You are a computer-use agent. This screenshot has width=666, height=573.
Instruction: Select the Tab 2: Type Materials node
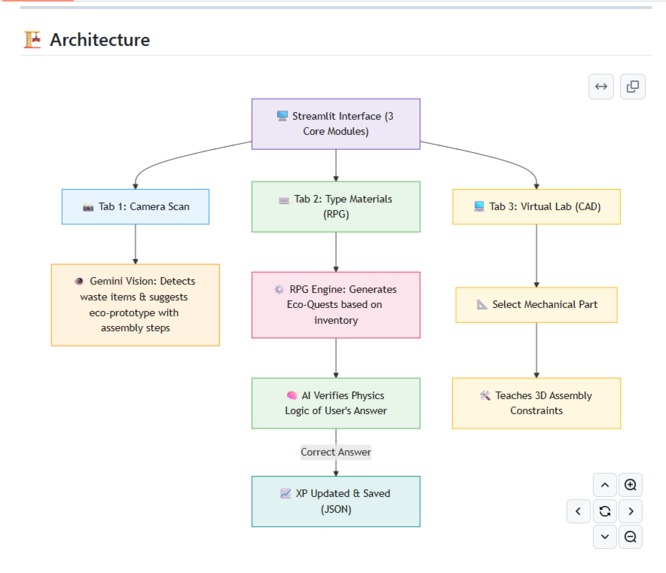336,207
